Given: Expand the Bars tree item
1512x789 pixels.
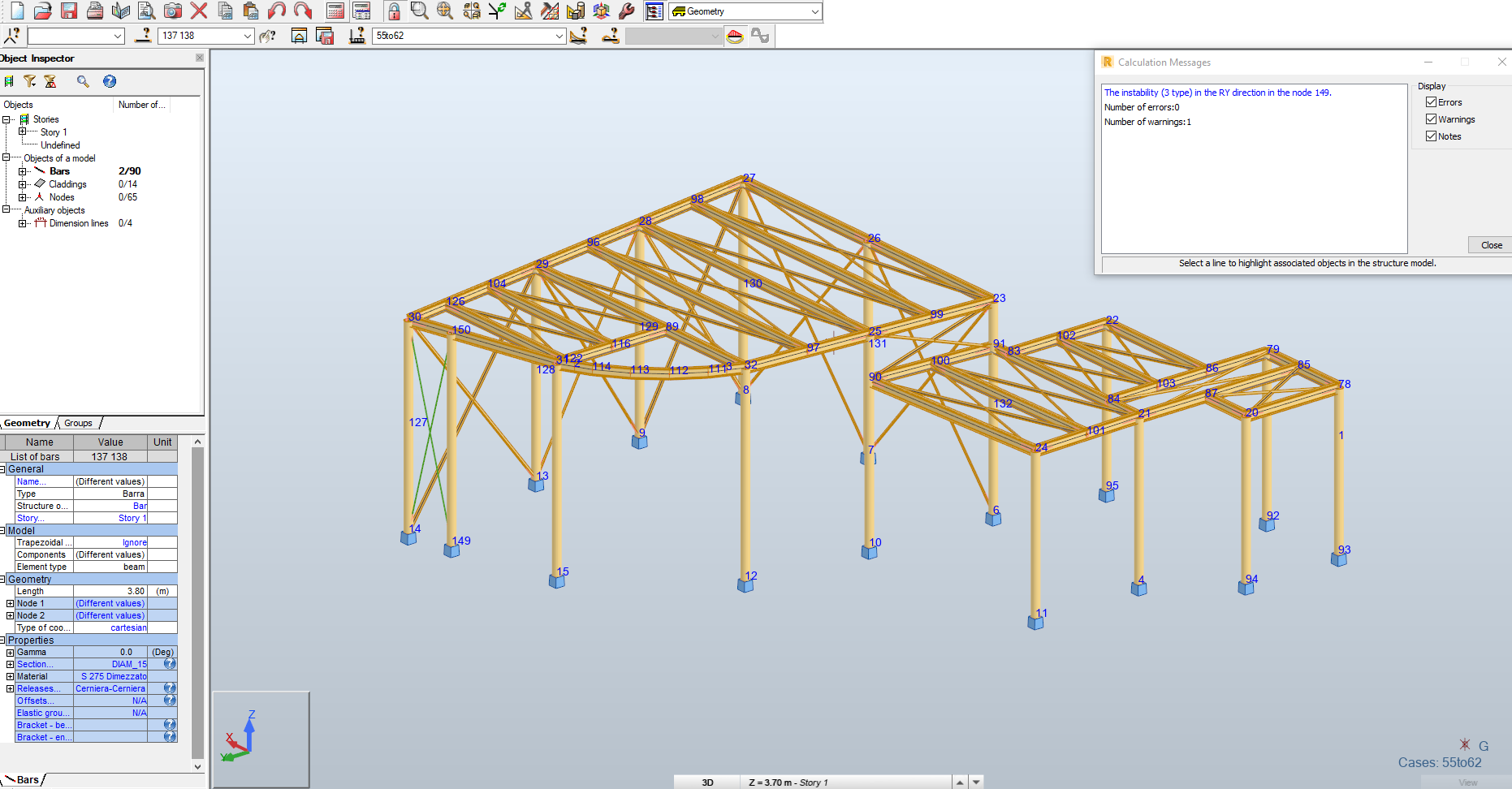Looking at the screenshot, I should point(22,170).
